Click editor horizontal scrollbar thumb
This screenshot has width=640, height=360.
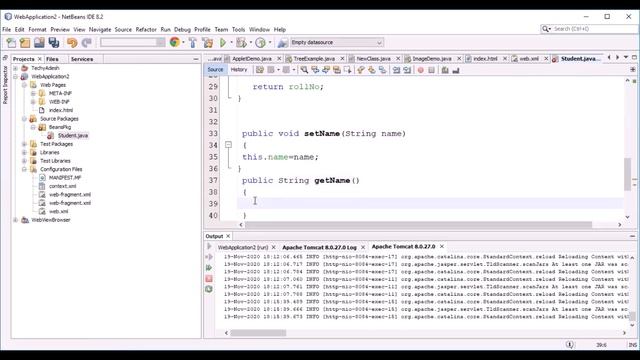418,225
